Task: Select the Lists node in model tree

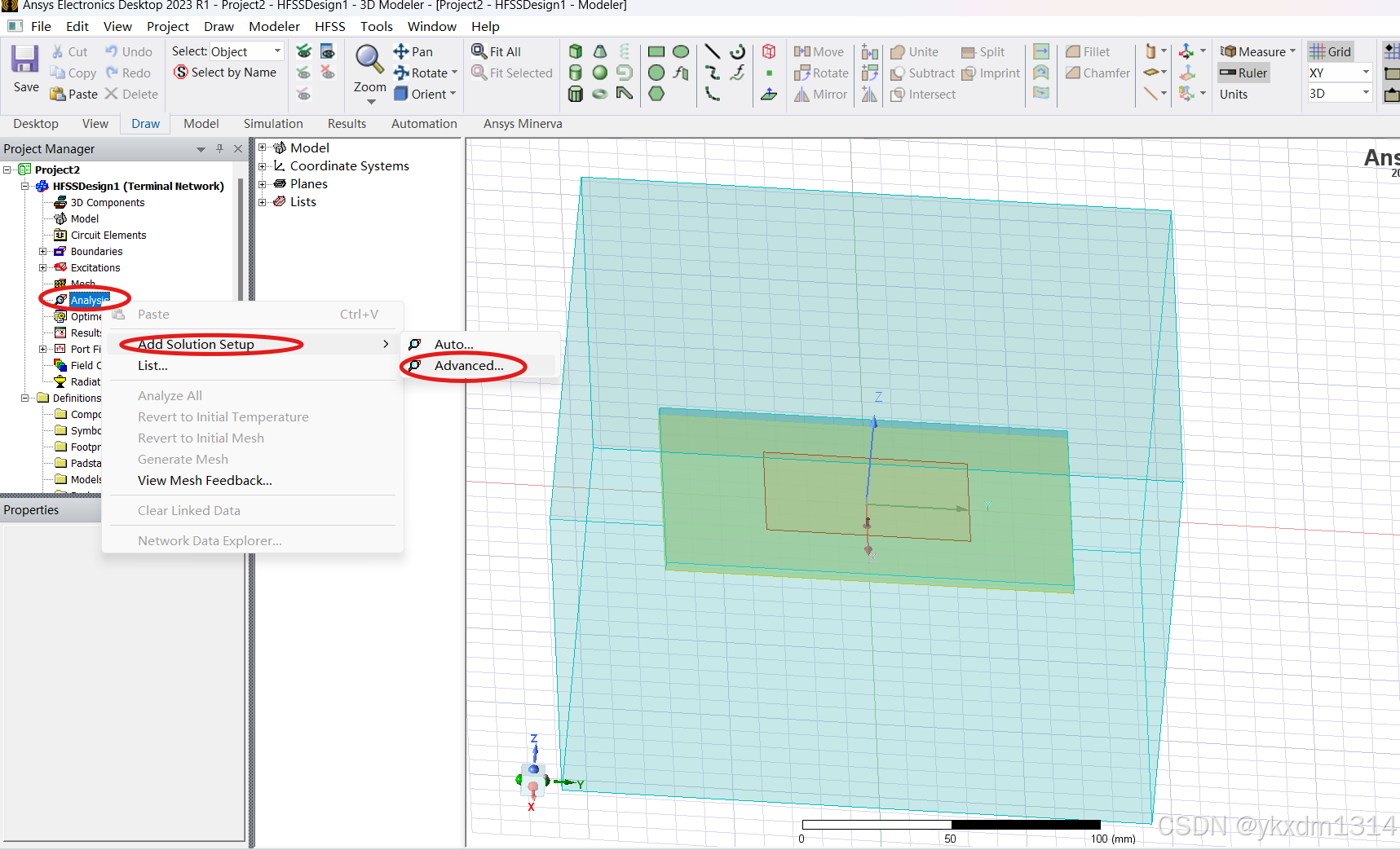Action: [x=303, y=202]
